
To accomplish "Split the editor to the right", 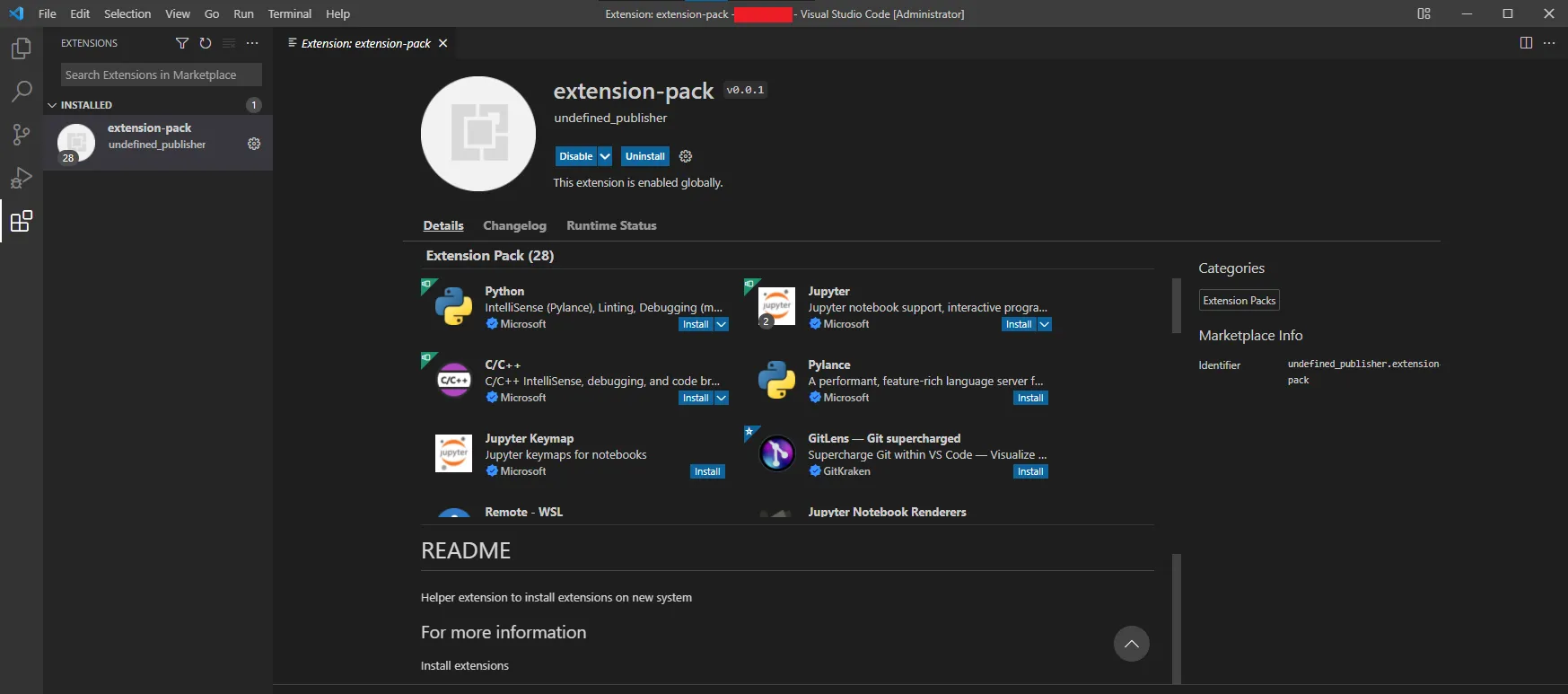I will click(1526, 43).
